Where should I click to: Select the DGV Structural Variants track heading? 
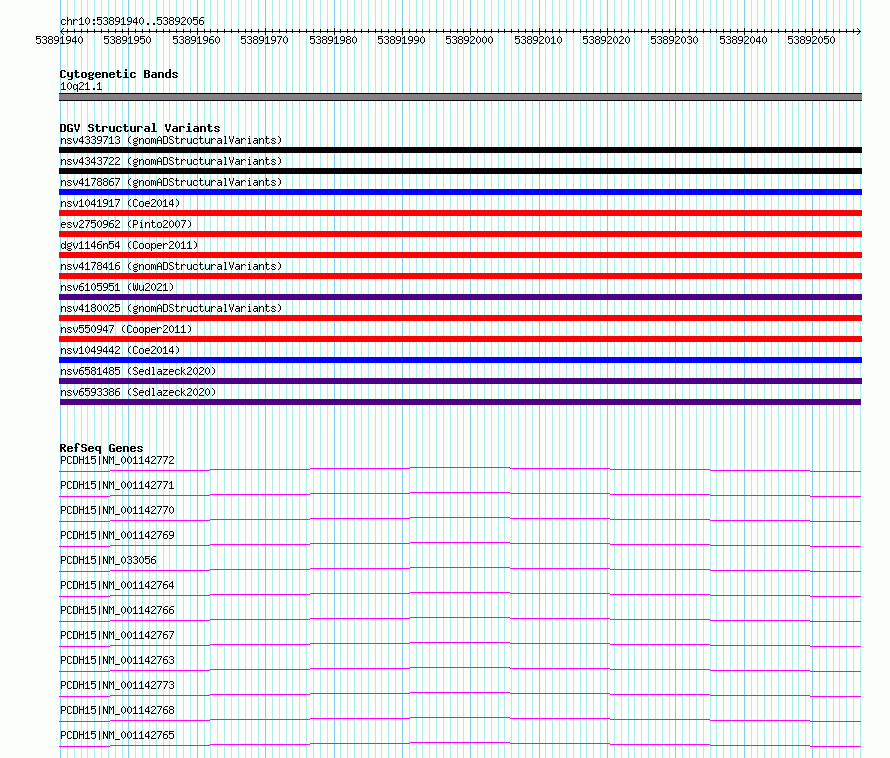140,128
